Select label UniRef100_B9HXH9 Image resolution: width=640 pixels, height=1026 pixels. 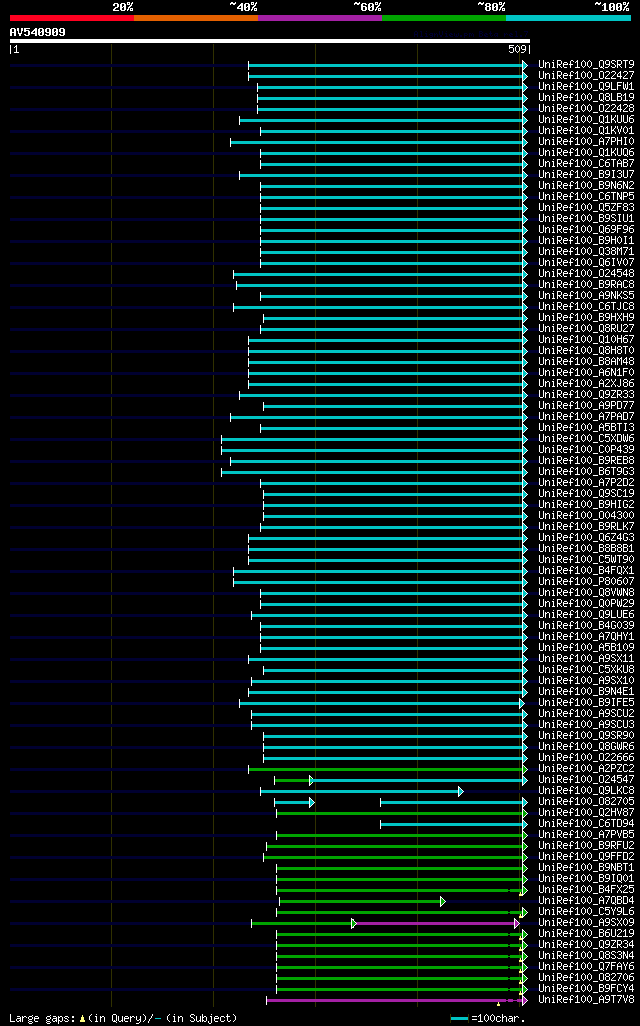click(x=586, y=317)
